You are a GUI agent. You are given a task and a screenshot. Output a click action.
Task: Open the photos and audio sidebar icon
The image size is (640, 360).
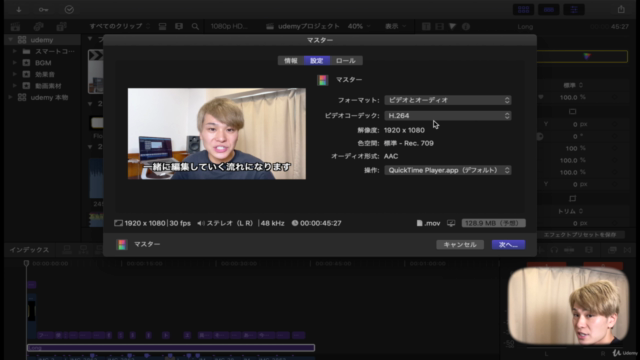click(x=39, y=27)
